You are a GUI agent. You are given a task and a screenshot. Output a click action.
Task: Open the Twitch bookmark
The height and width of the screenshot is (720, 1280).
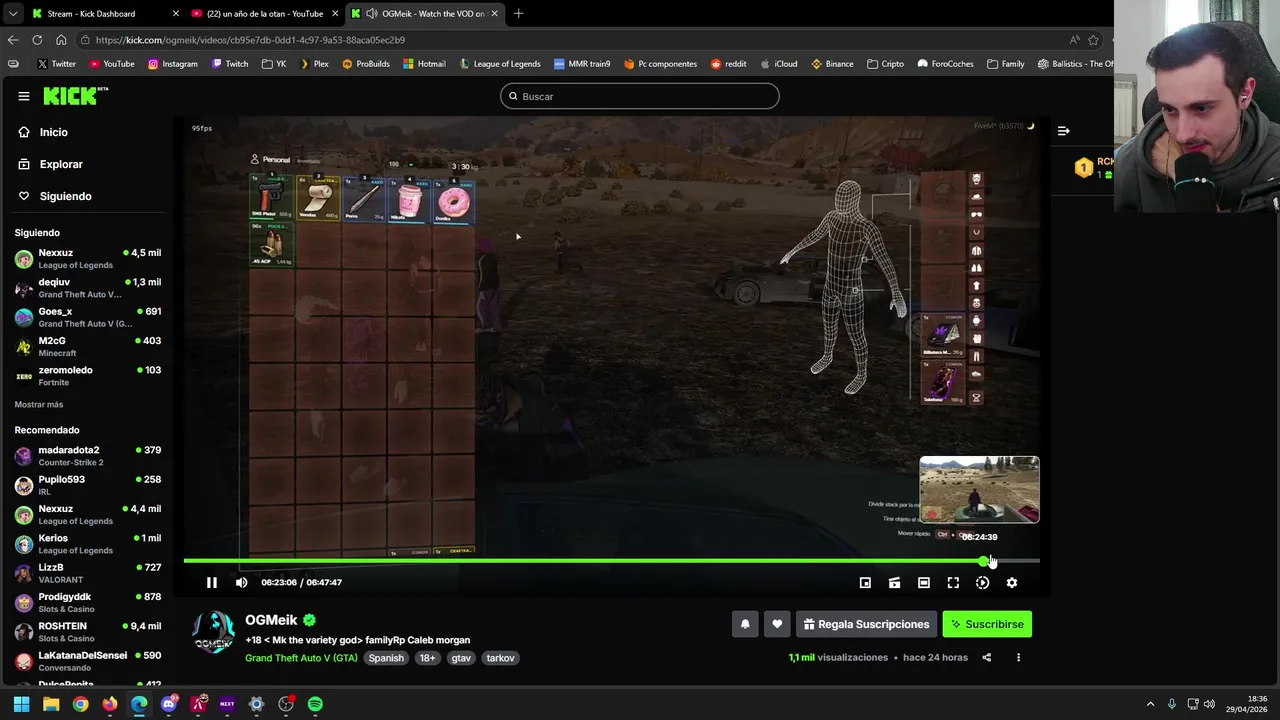click(x=230, y=64)
